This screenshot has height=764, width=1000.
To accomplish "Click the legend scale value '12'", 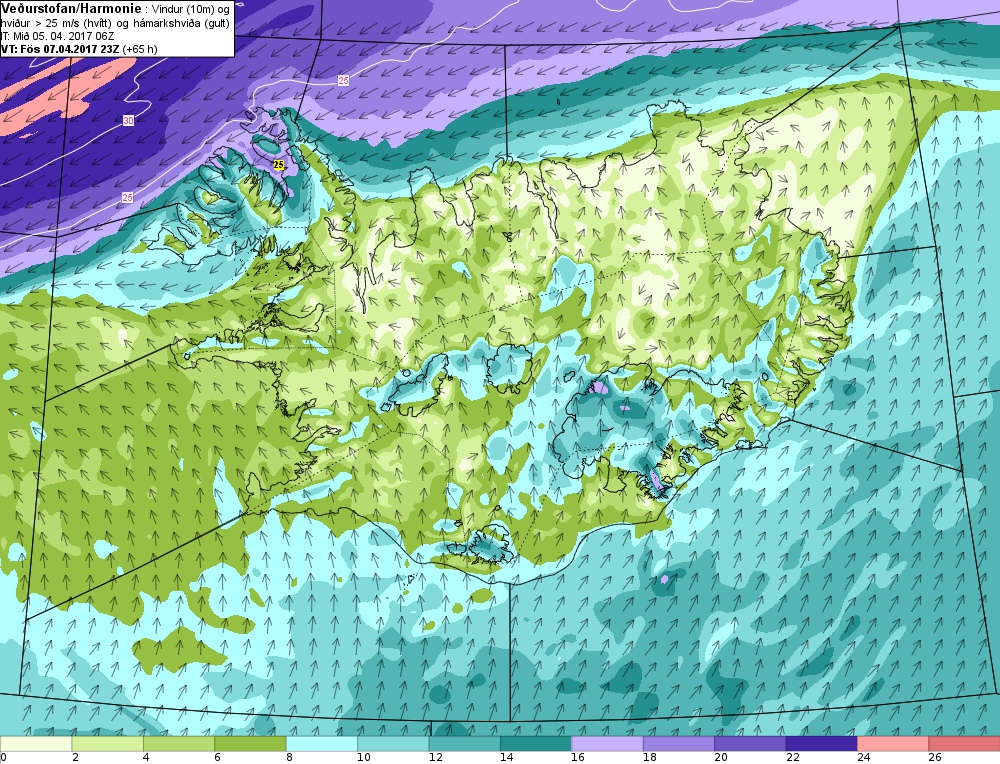I will click(435, 758).
